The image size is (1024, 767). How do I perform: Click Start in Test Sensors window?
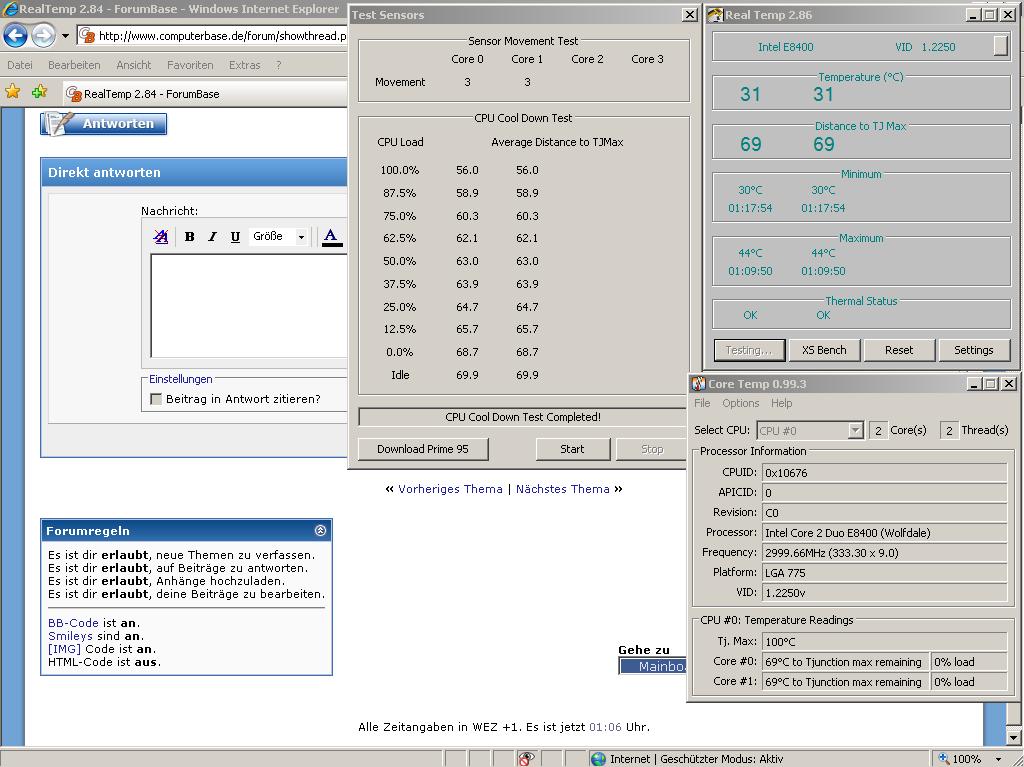(x=572, y=449)
